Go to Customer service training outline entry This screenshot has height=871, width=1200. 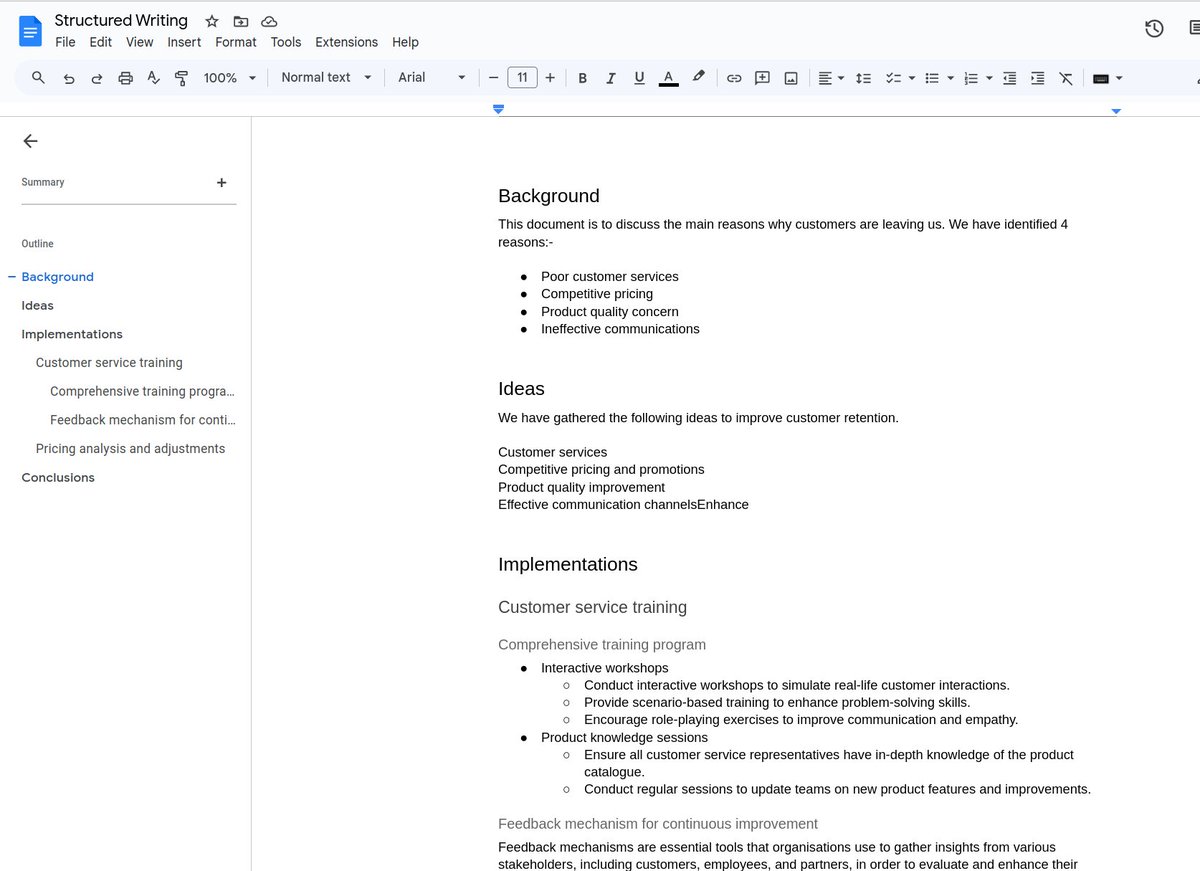(x=109, y=363)
